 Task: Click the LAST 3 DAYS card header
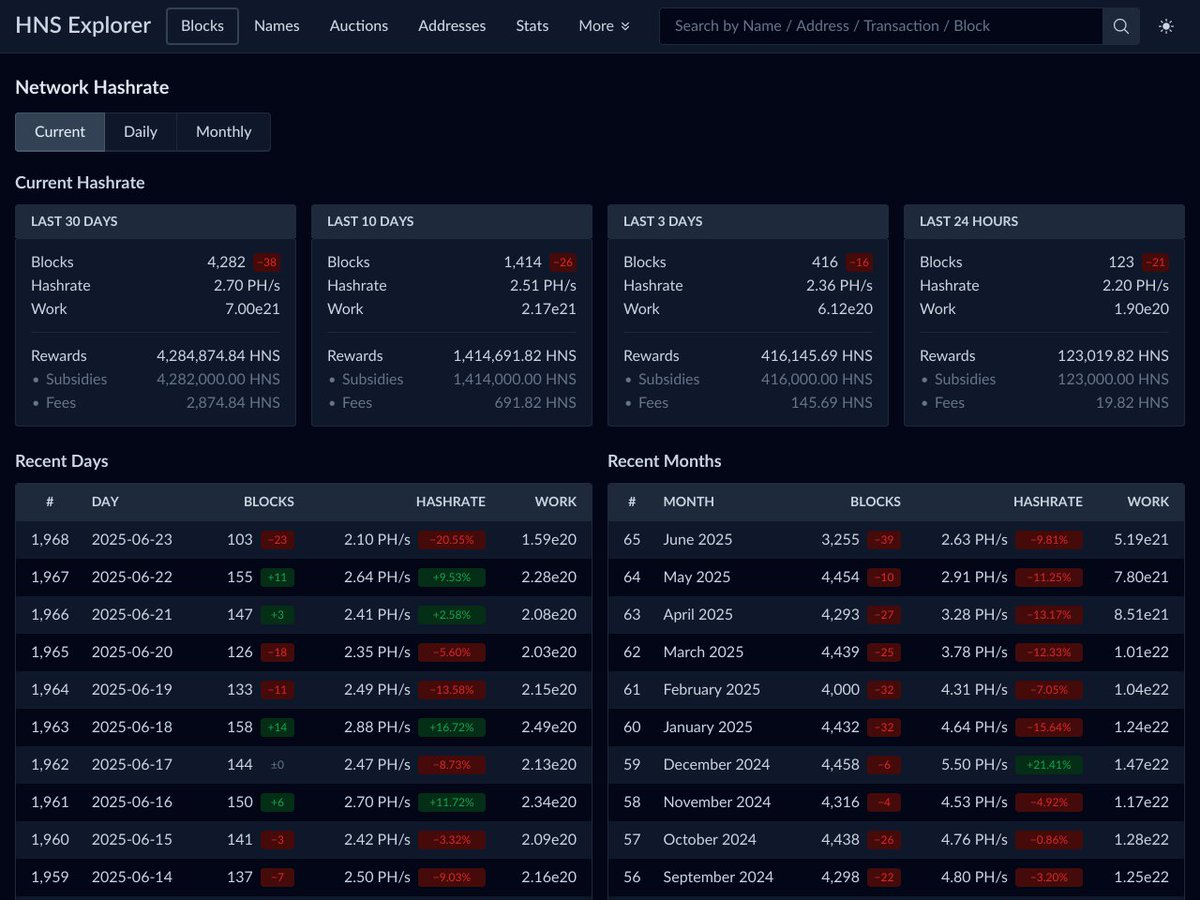(748, 221)
